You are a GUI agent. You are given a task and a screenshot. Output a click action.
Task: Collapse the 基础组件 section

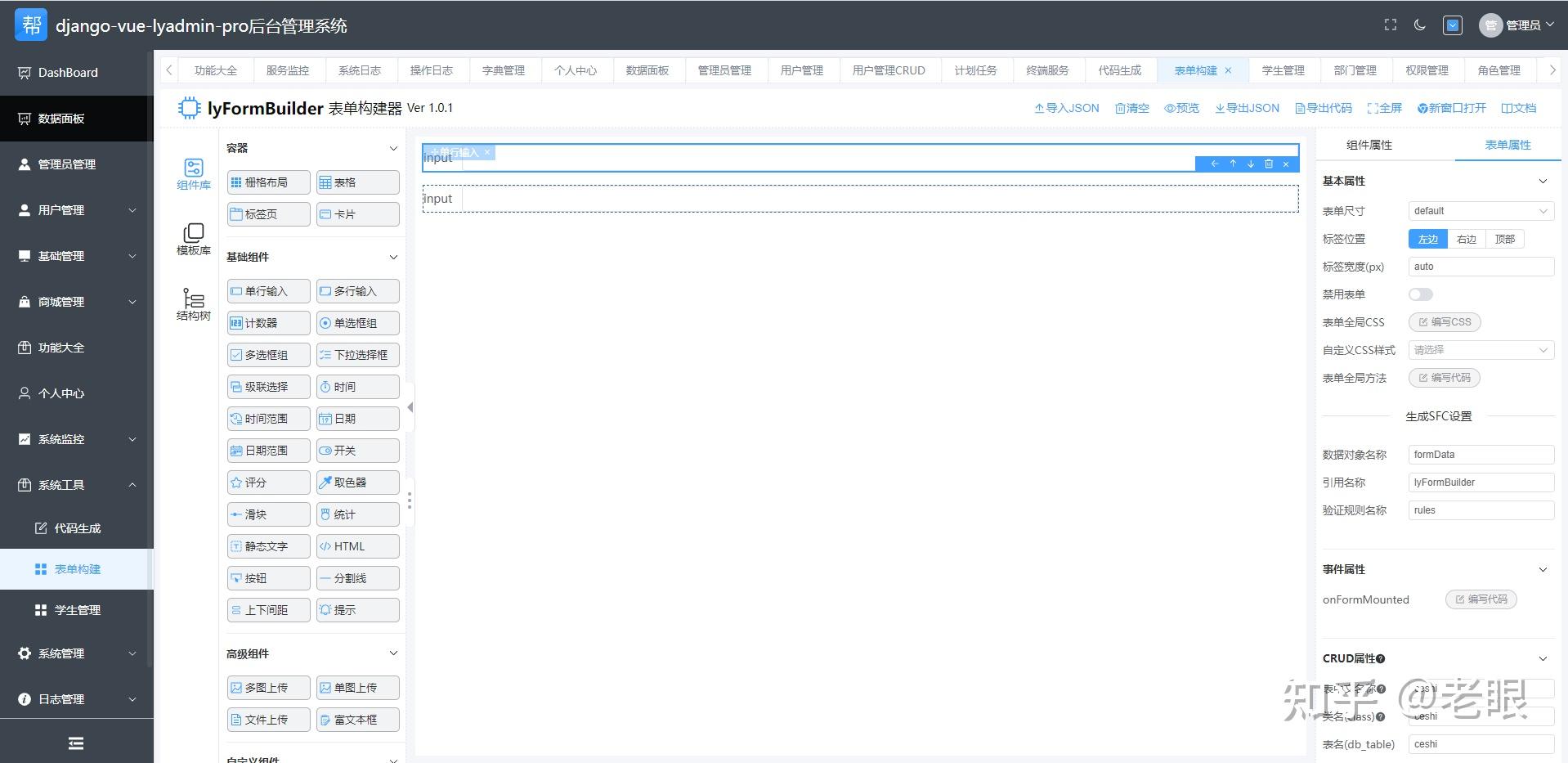(x=394, y=256)
